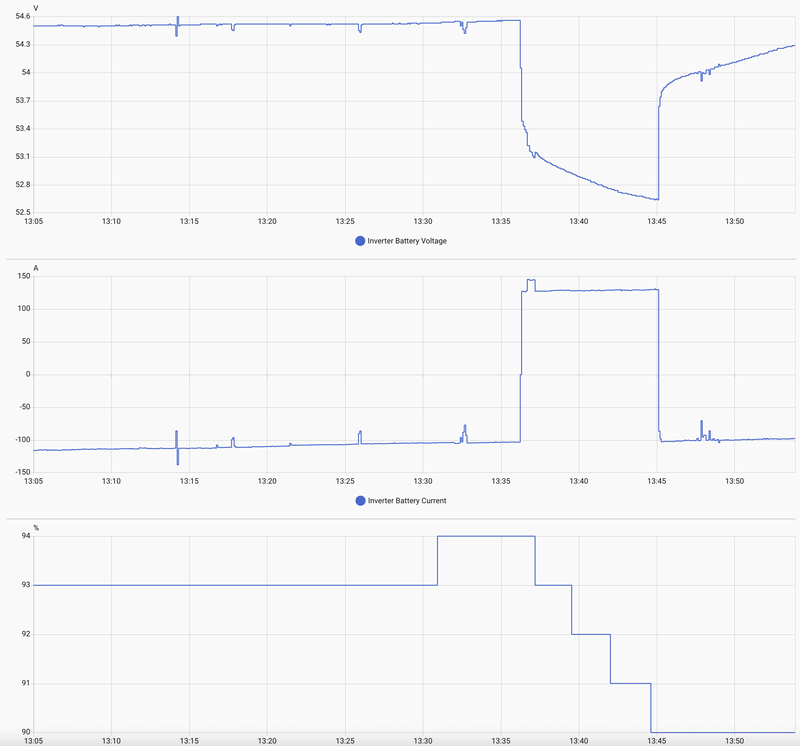Click the 91 label on the percent axis
This screenshot has width=800, height=746.
pyautogui.click(x=26, y=683)
